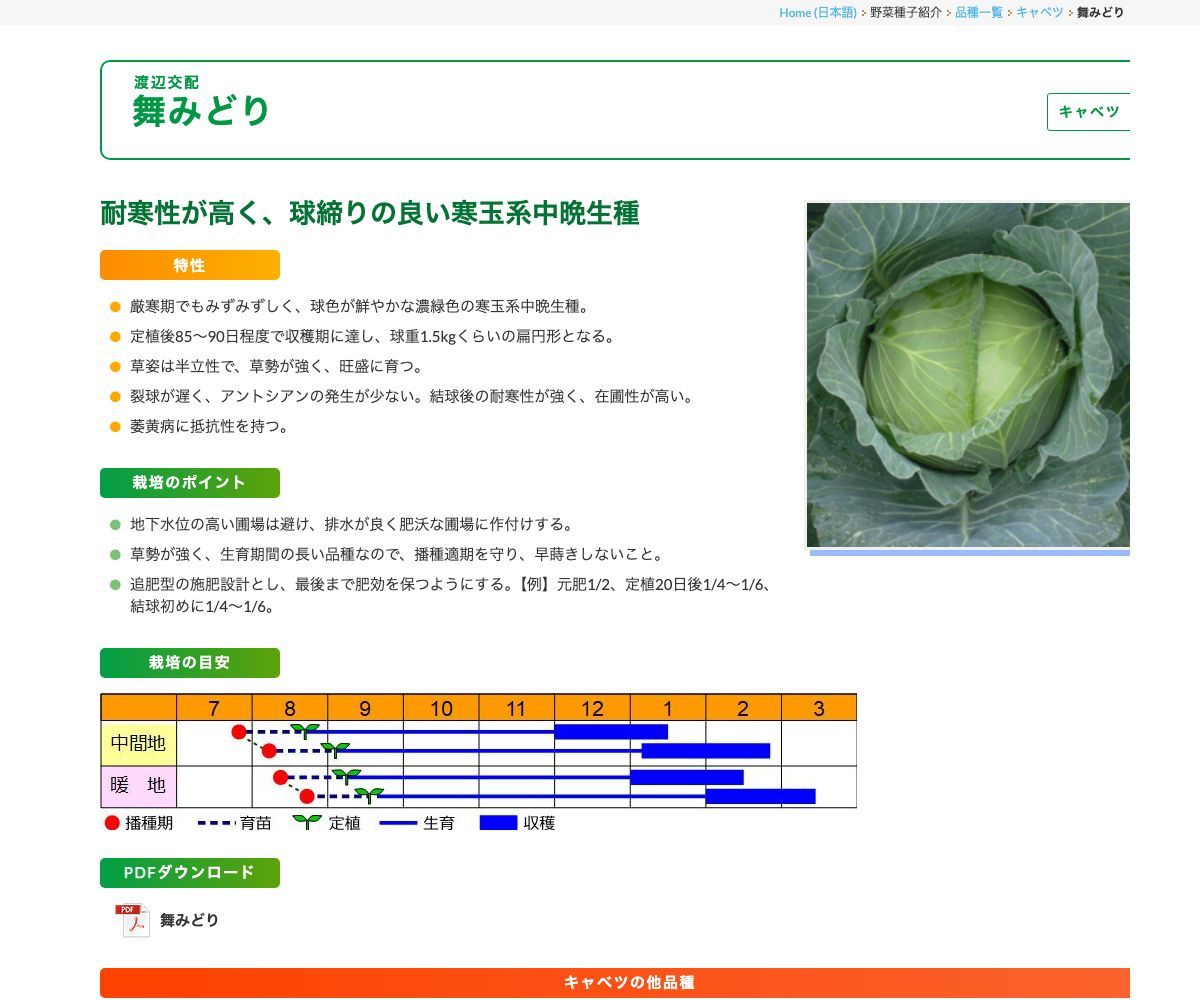Click the PDFダウンロード section header
Image resolution: width=1200 pixels, height=1000 pixels.
(189, 872)
